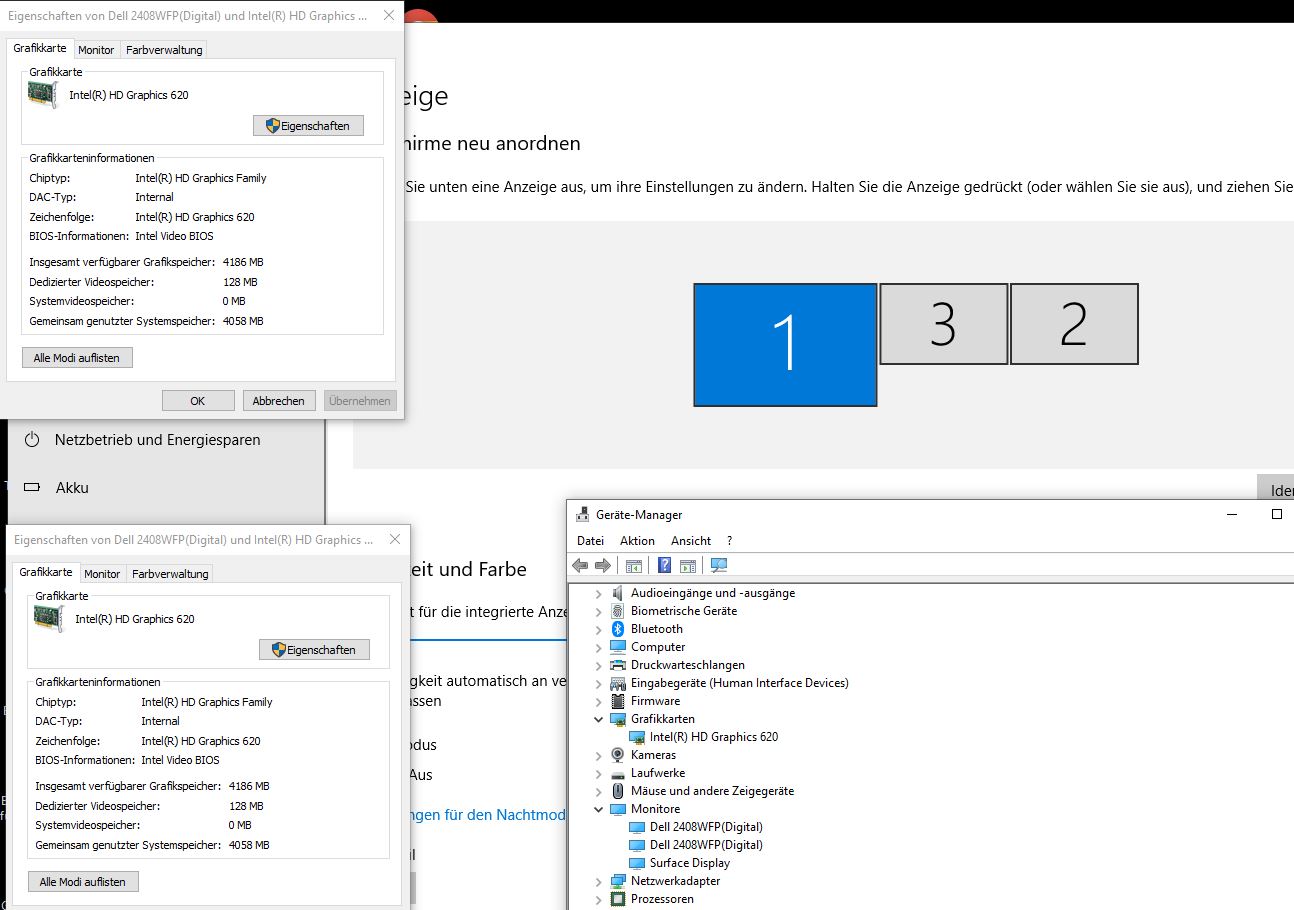Collapse the Grafikkarten node
This screenshot has height=910, width=1294.
(599, 719)
